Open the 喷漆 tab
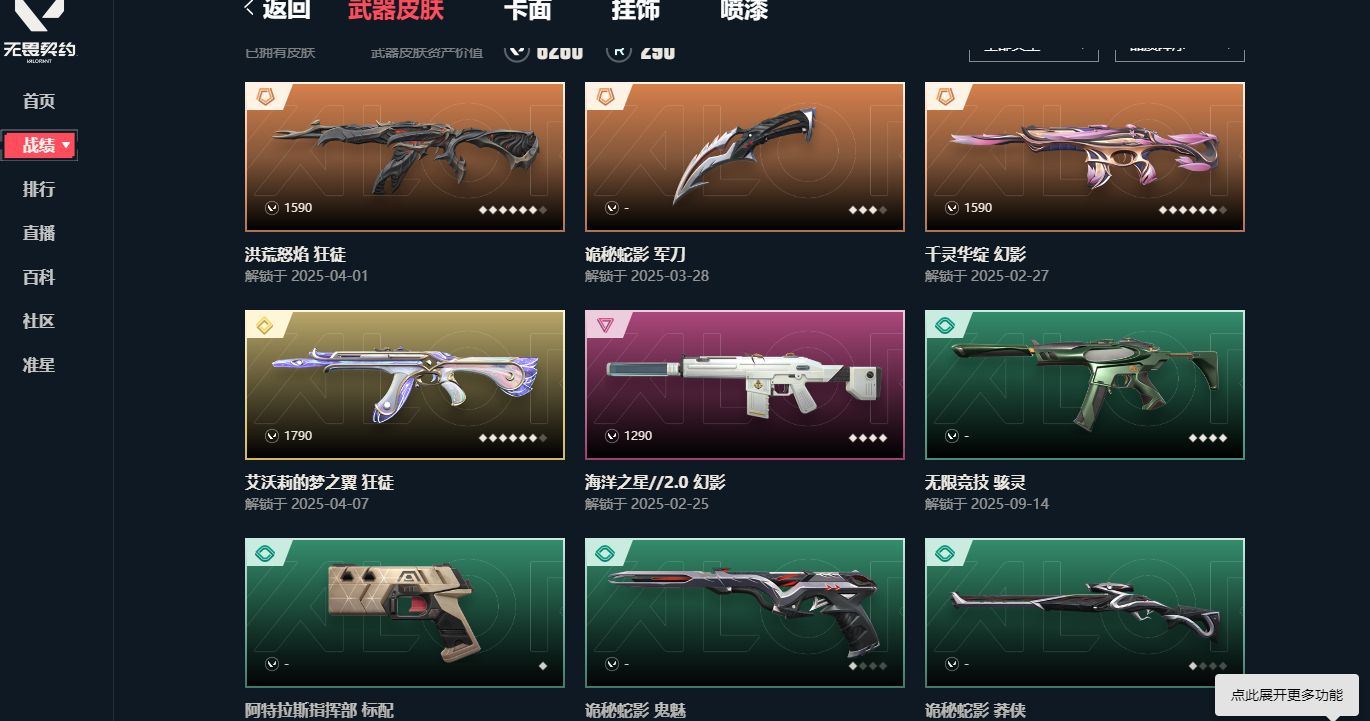Image resolution: width=1370 pixels, height=721 pixels. [x=744, y=11]
